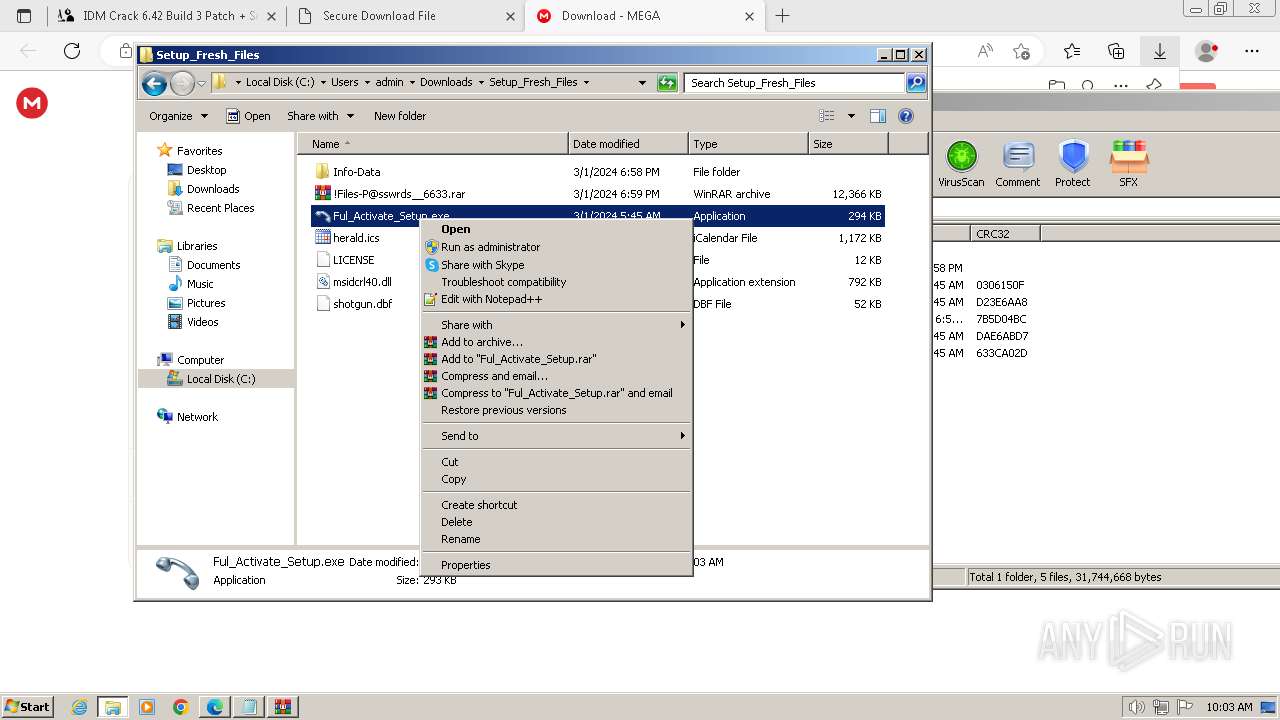The image size is (1280, 720).
Task: Open the view options dropdown arrow
Action: point(851,116)
